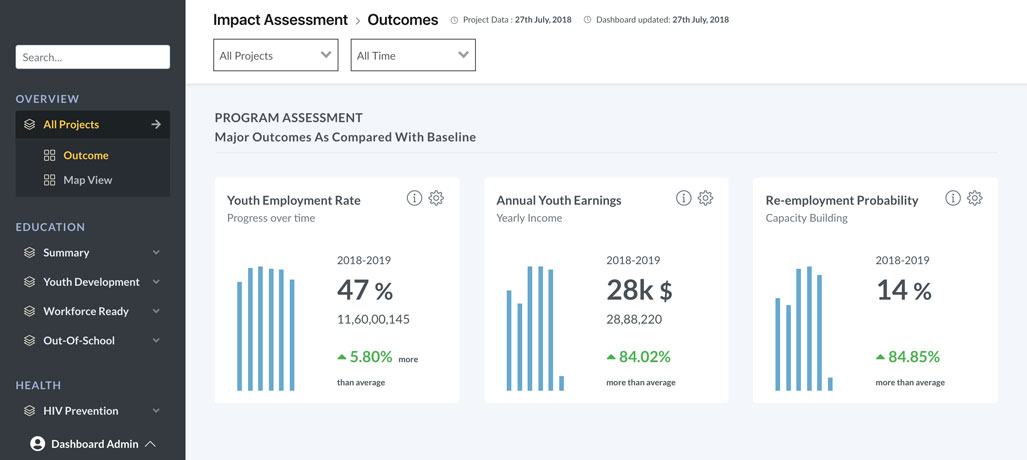Select Map View in the sidebar
Image resolution: width=1027 pixels, height=460 pixels.
(x=87, y=180)
